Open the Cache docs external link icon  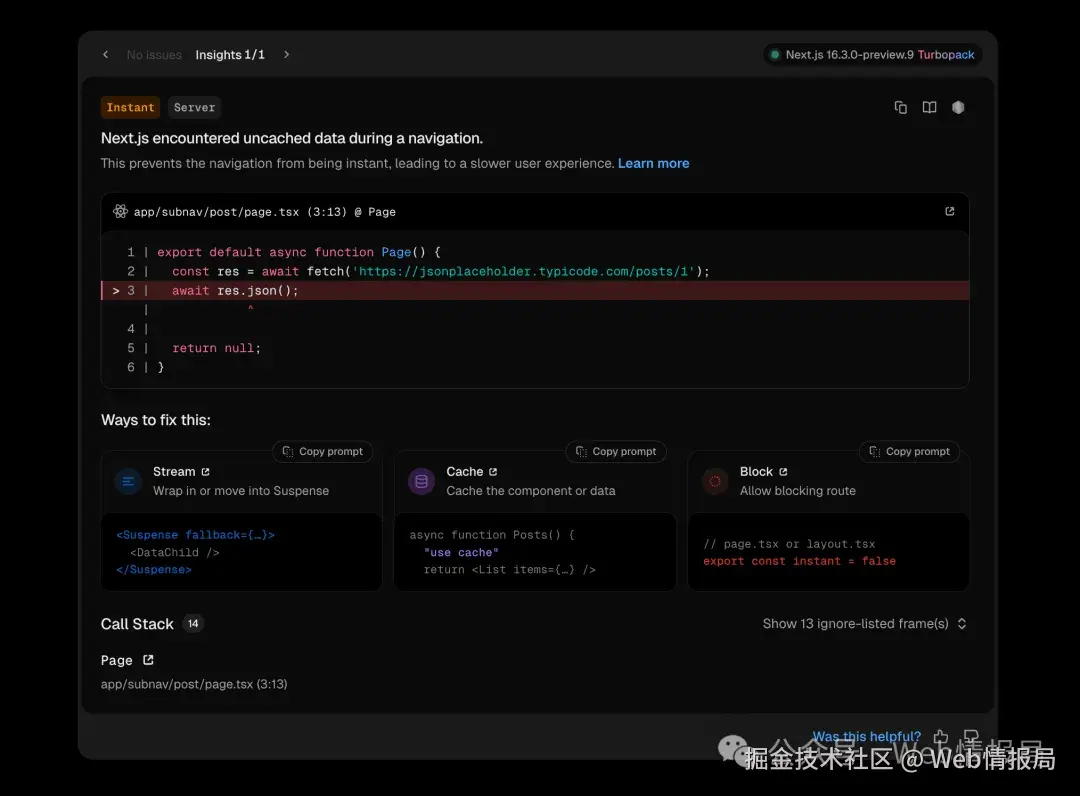492,472
